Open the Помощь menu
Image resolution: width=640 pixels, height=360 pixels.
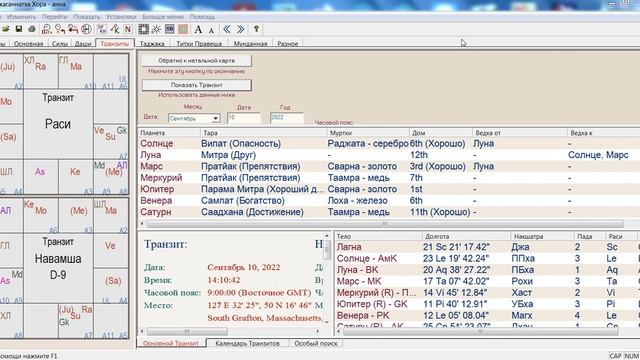202,17
